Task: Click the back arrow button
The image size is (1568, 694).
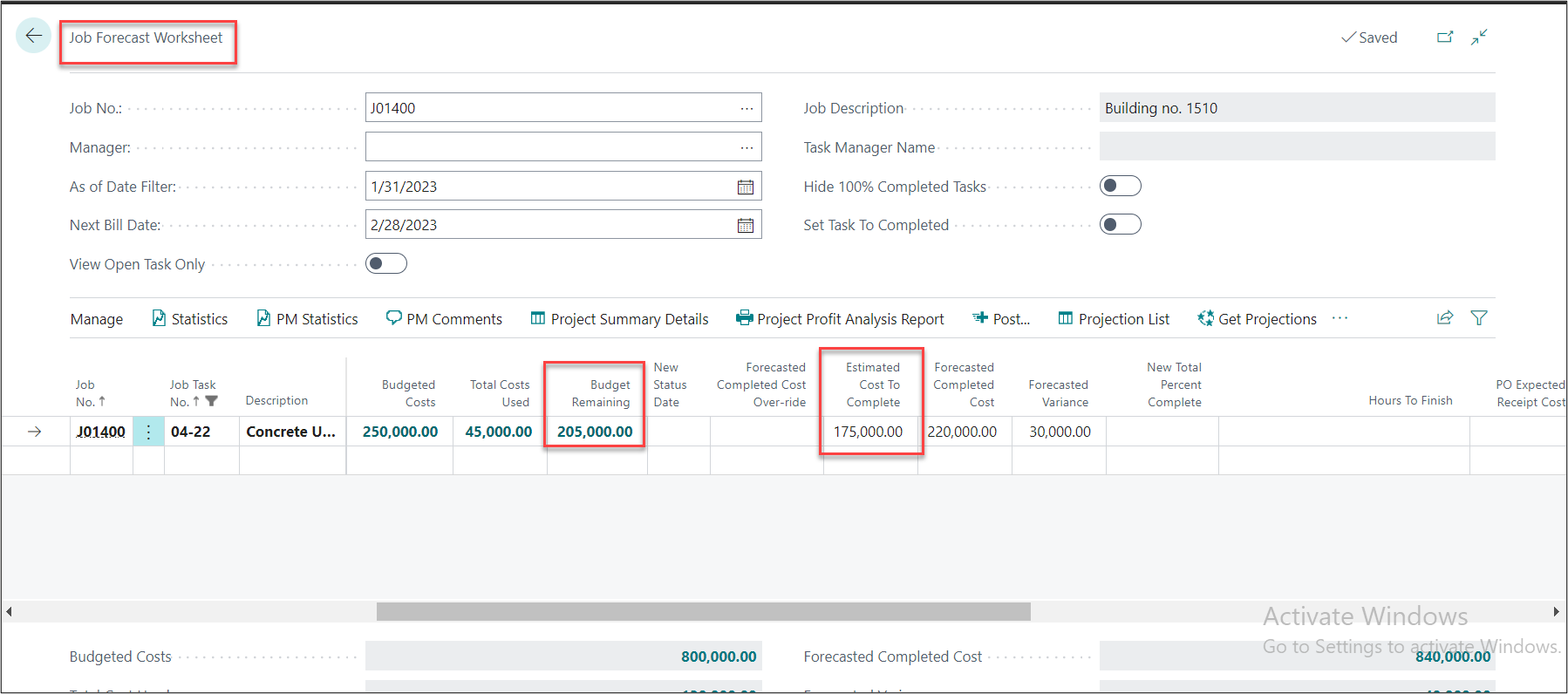Action: coord(33,36)
